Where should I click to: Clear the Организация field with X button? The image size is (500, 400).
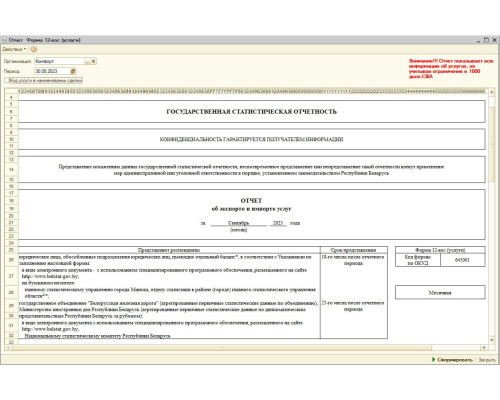click(x=94, y=61)
